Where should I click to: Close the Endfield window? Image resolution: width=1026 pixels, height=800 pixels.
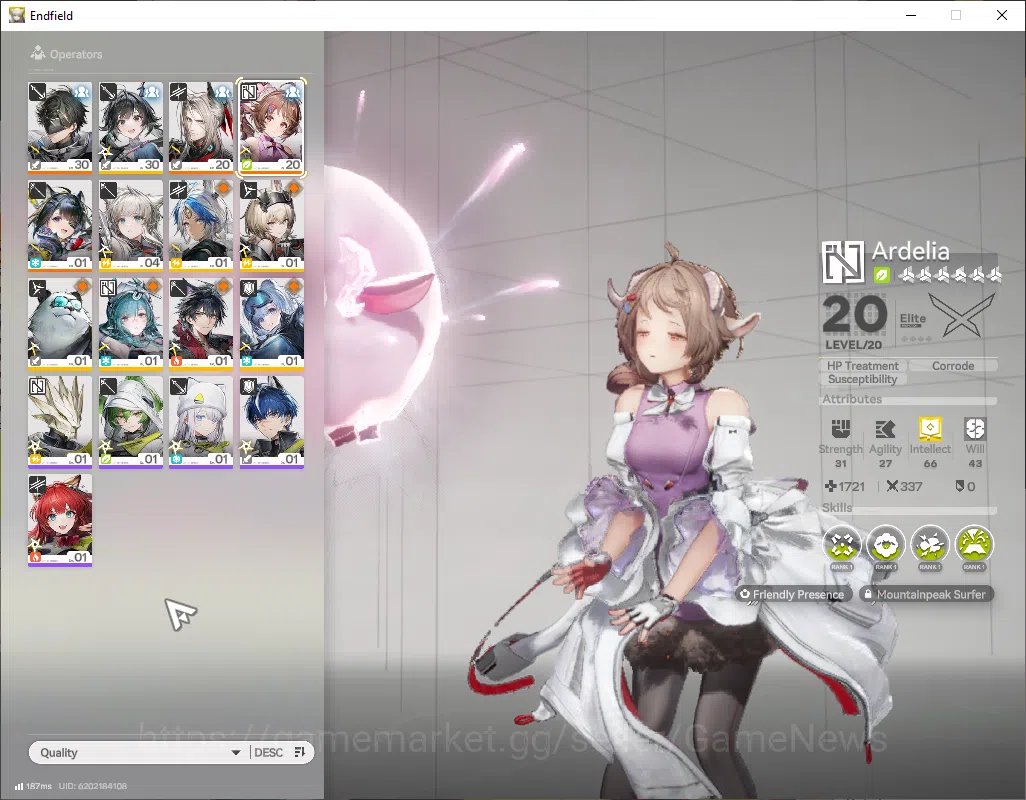tap(1002, 15)
